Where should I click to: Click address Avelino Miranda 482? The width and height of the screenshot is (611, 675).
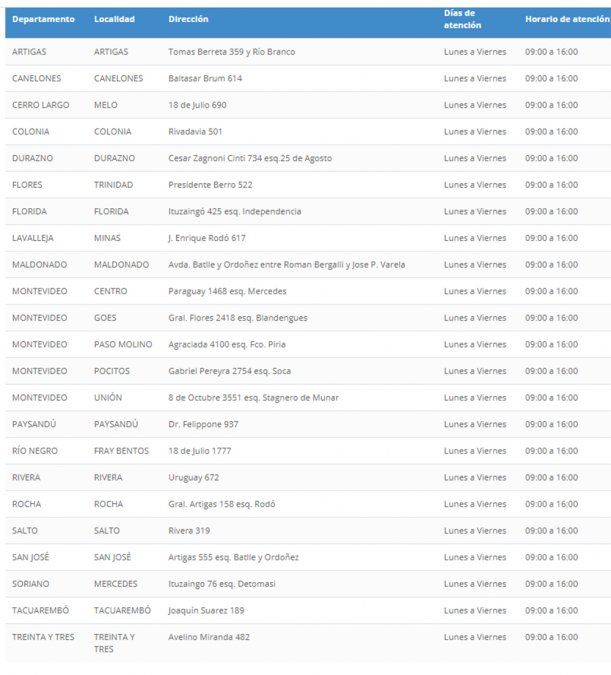tap(209, 637)
